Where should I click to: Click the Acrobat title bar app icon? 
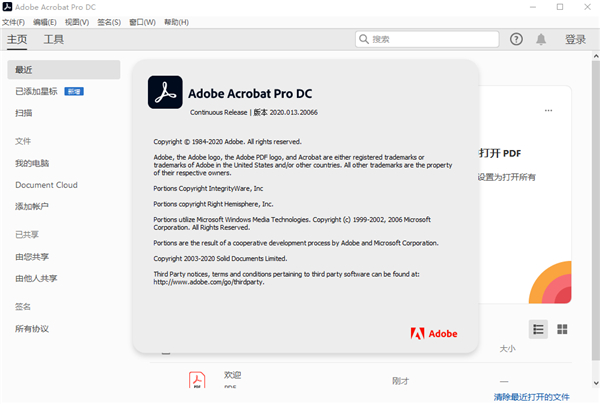click(x=7, y=7)
